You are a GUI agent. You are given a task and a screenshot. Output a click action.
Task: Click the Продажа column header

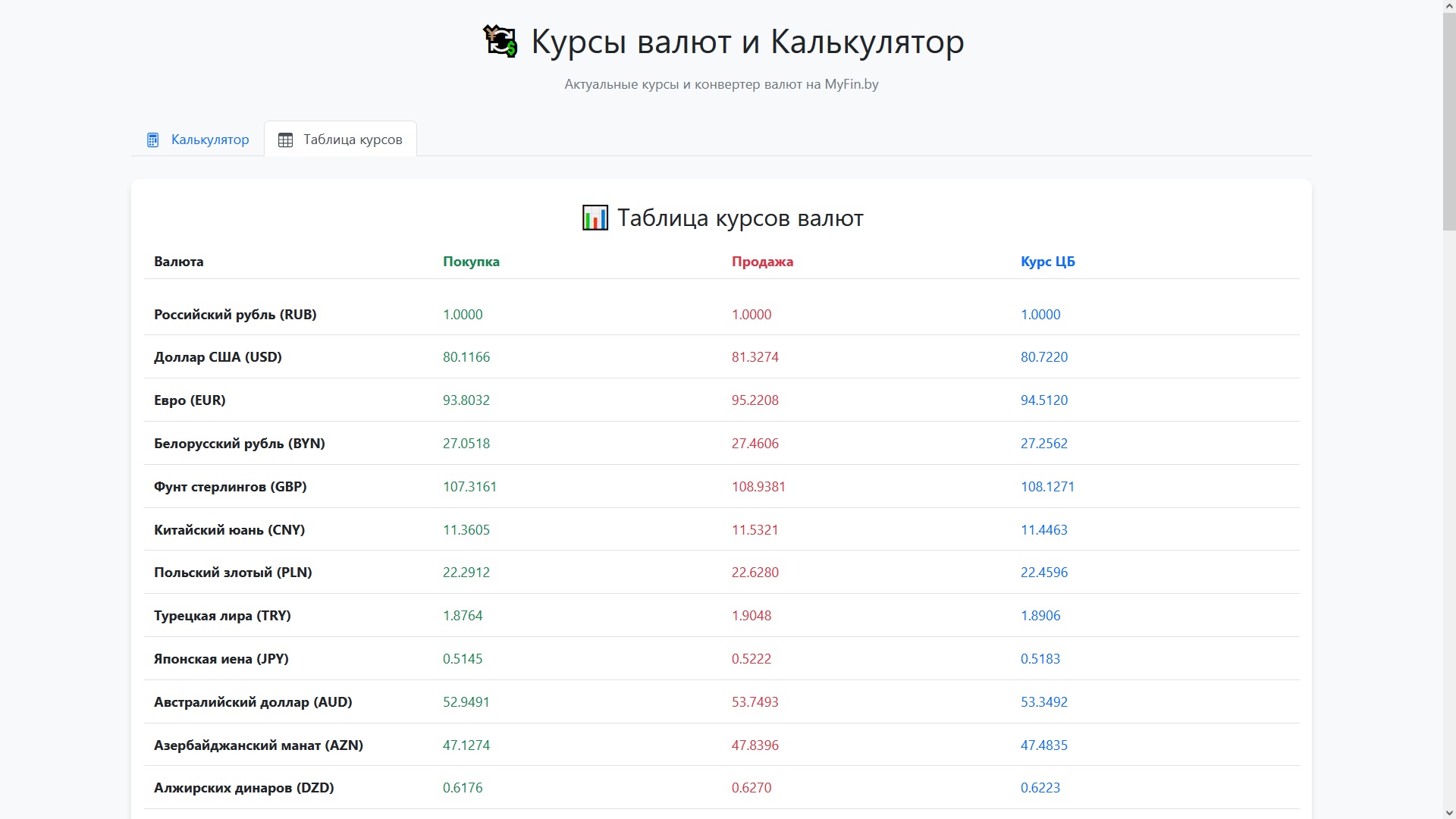click(762, 262)
